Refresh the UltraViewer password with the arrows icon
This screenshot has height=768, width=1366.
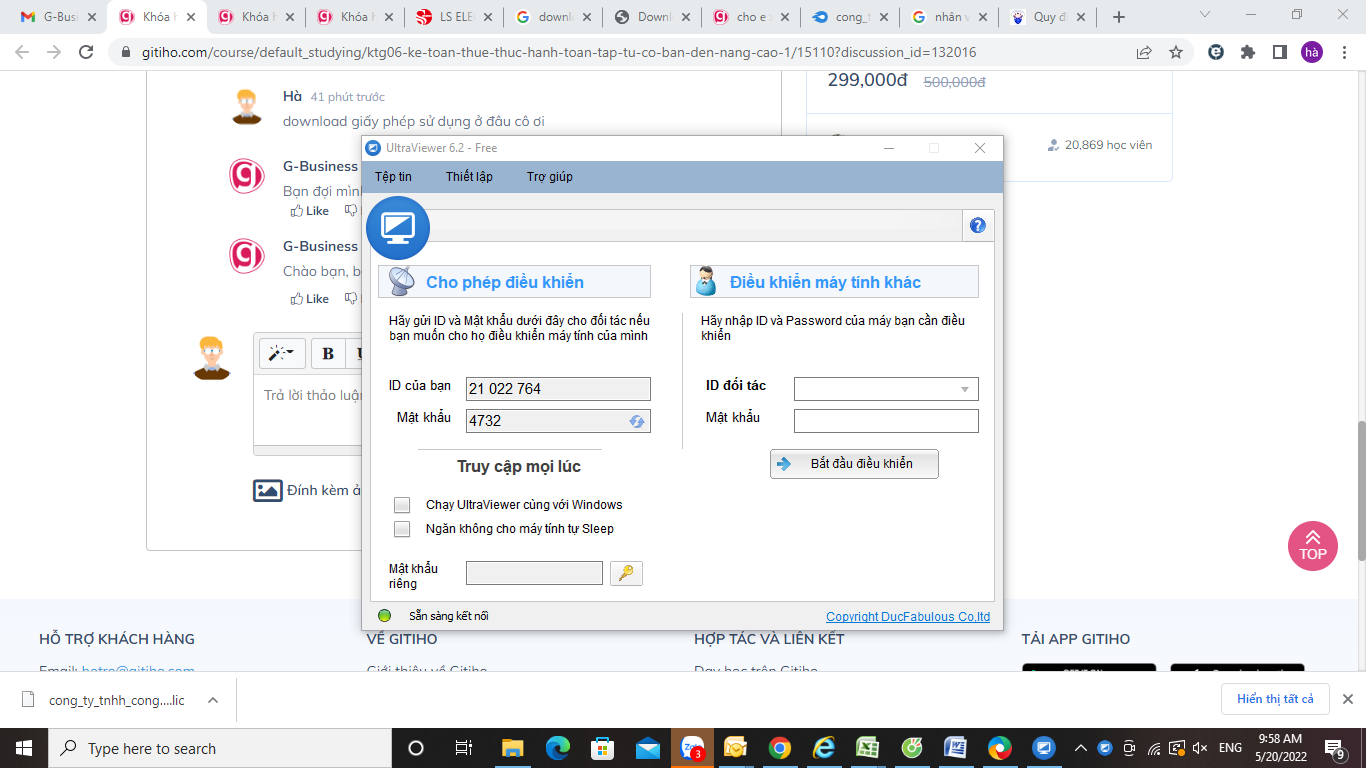[x=637, y=421]
